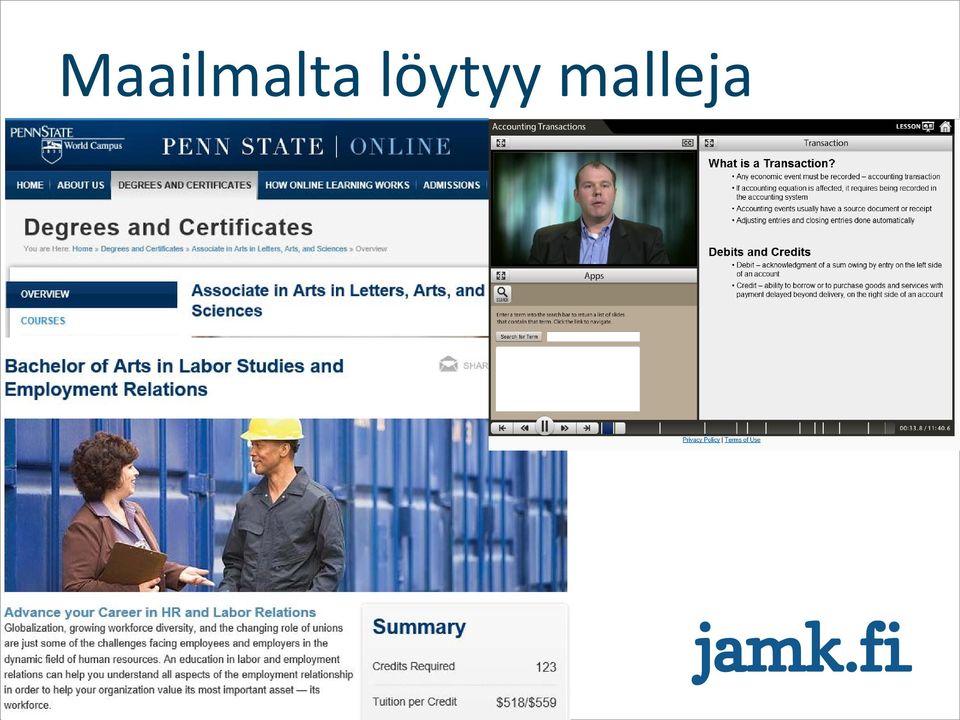Click the Associate in Arts breadcrumb link
The height and width of the screenshot is (720, 960).
point(269,249)
